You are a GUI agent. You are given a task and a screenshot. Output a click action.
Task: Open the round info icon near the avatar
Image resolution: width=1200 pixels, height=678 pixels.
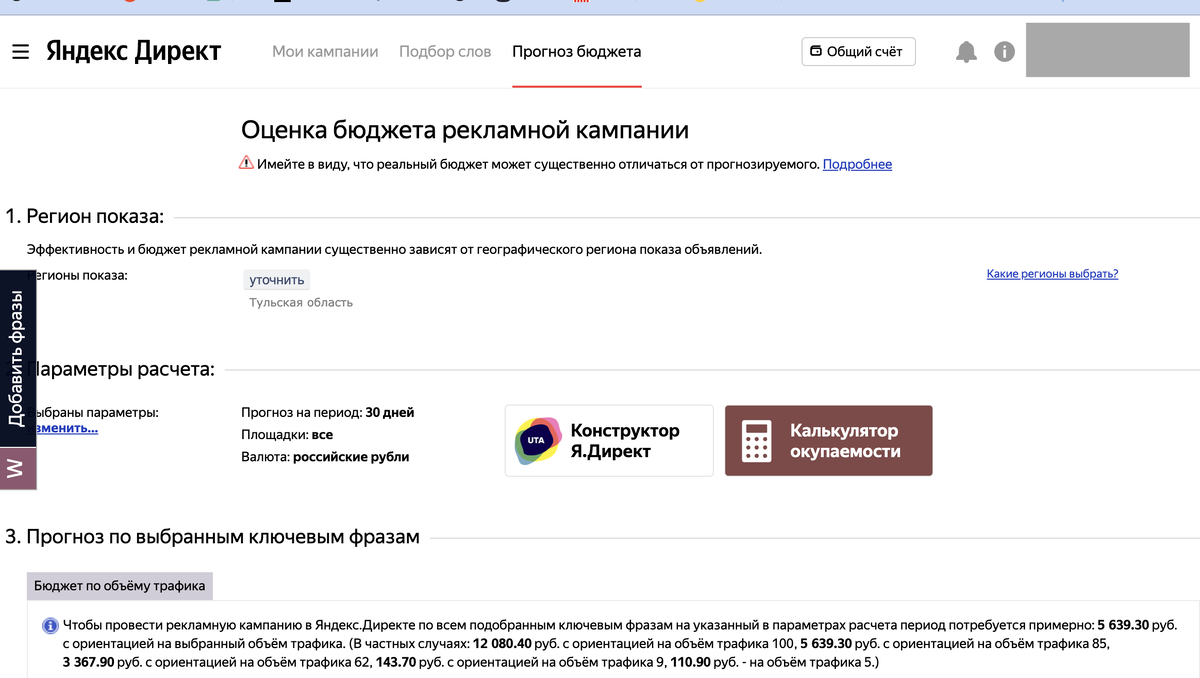(x=1004, y=51)
